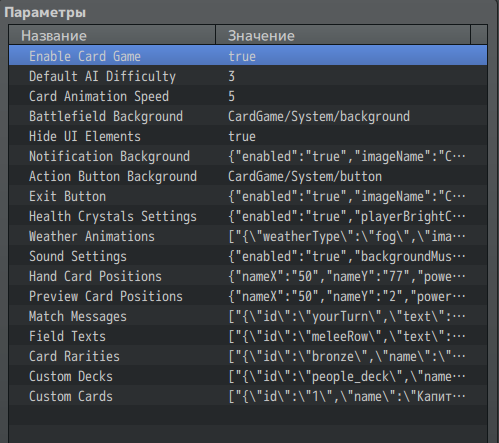Select the Sound Settings parameter
This screenshot has height=443, width=499.
248,255
